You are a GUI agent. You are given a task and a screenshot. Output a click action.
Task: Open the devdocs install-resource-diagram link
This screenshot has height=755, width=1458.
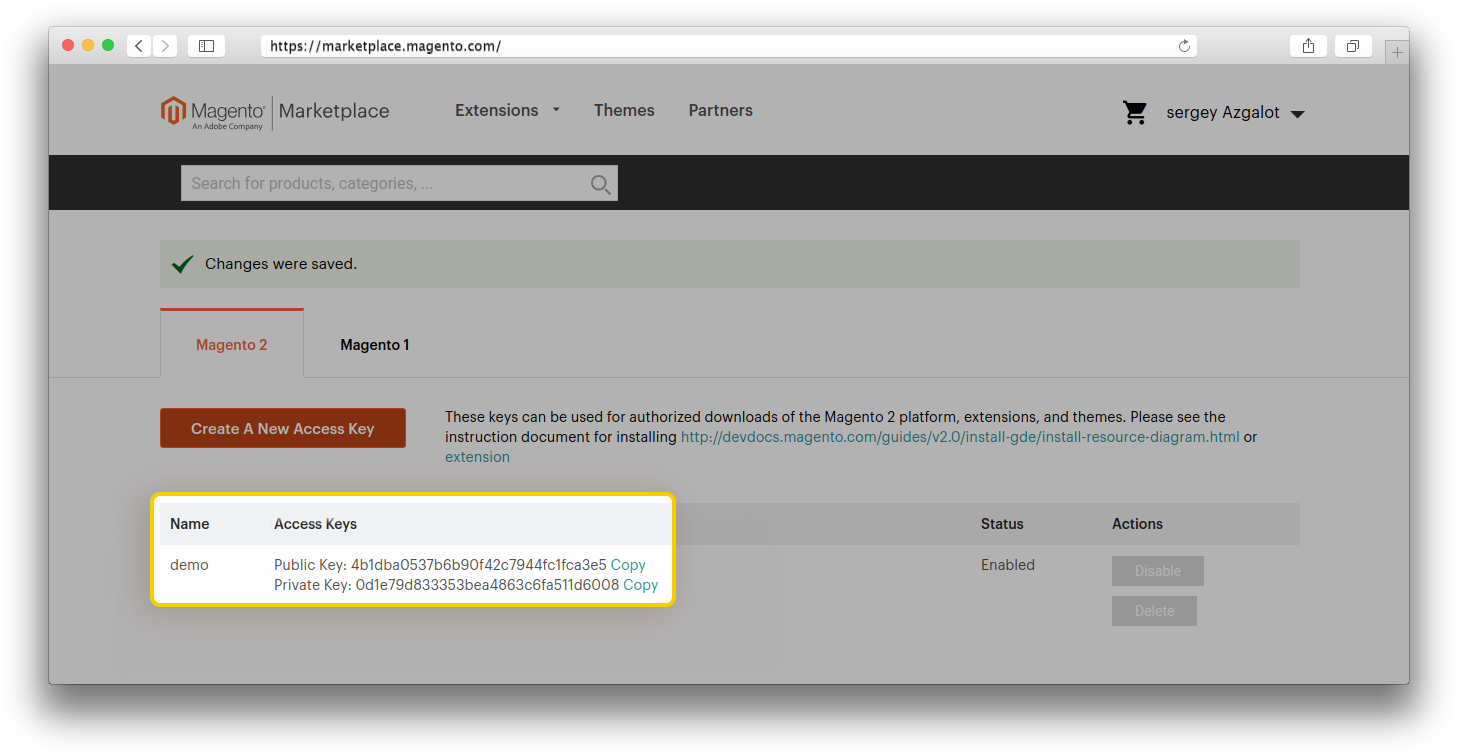tap(960, 437)
